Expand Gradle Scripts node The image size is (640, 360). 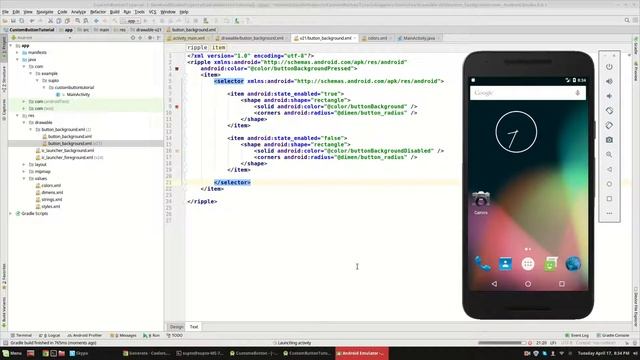pyautogui.click(x=11, y=213)
